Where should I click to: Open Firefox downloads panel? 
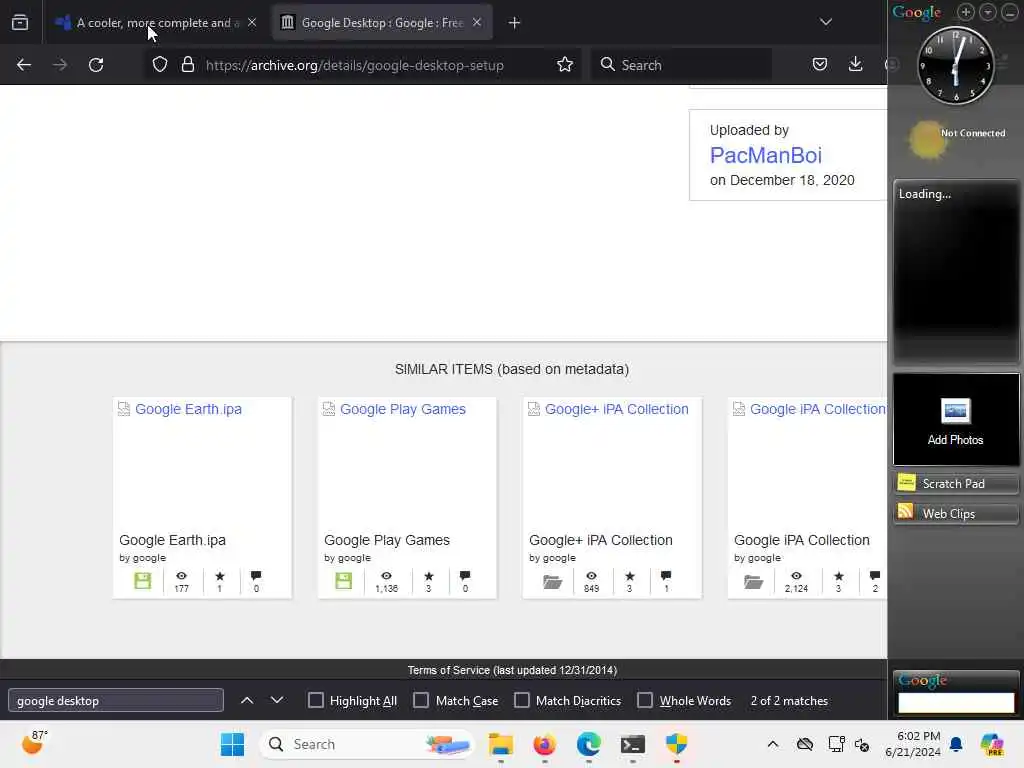tap(856, 65)
